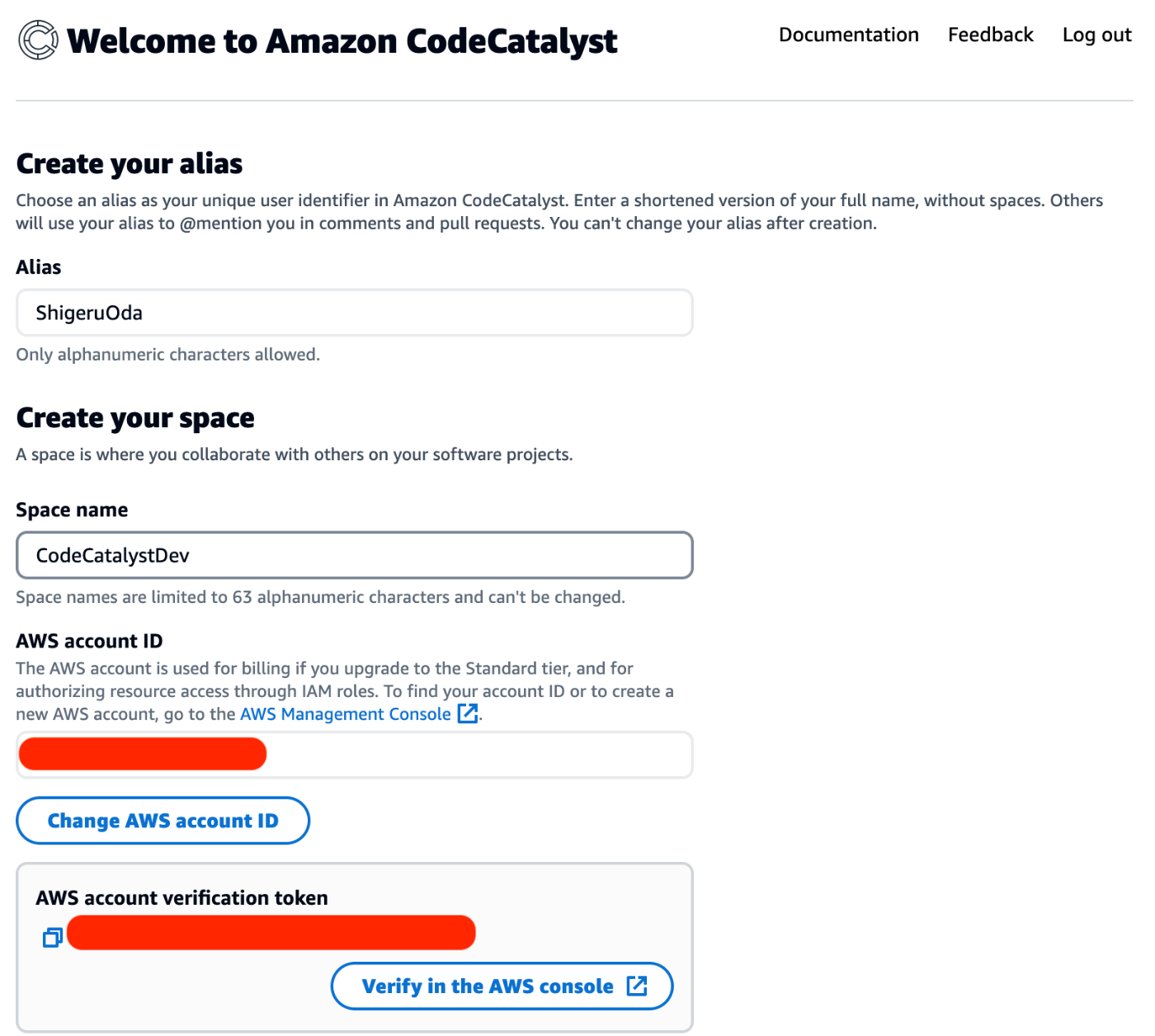Click the Space name label
This screenshot has height=1036, width=1155.
[x=72, y=511]
